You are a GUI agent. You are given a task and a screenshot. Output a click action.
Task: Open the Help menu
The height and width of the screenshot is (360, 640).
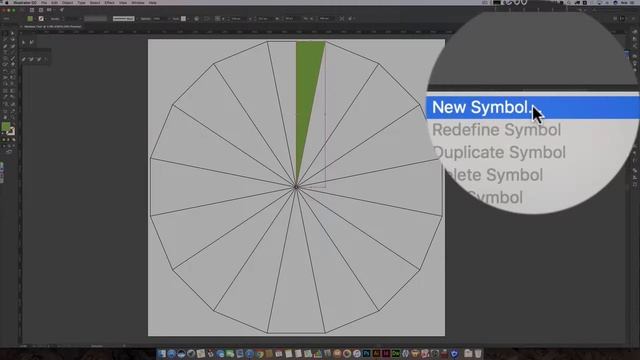pyautogui.click(x=153, y=2)
